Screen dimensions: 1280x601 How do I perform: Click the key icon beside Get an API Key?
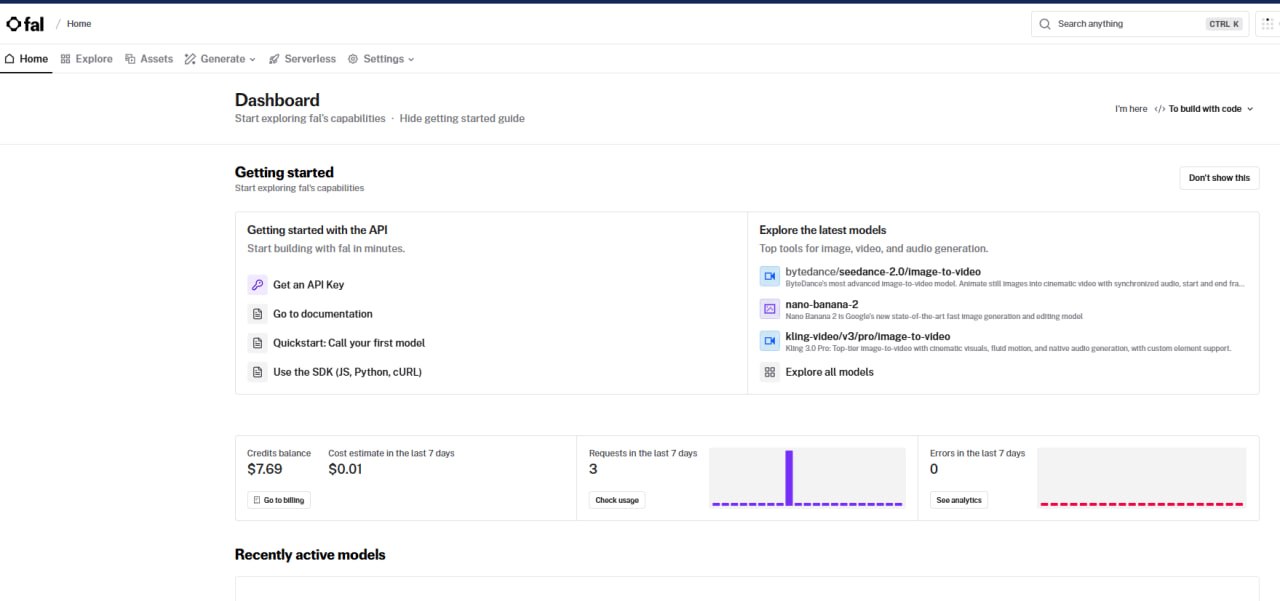pos(257,285)
